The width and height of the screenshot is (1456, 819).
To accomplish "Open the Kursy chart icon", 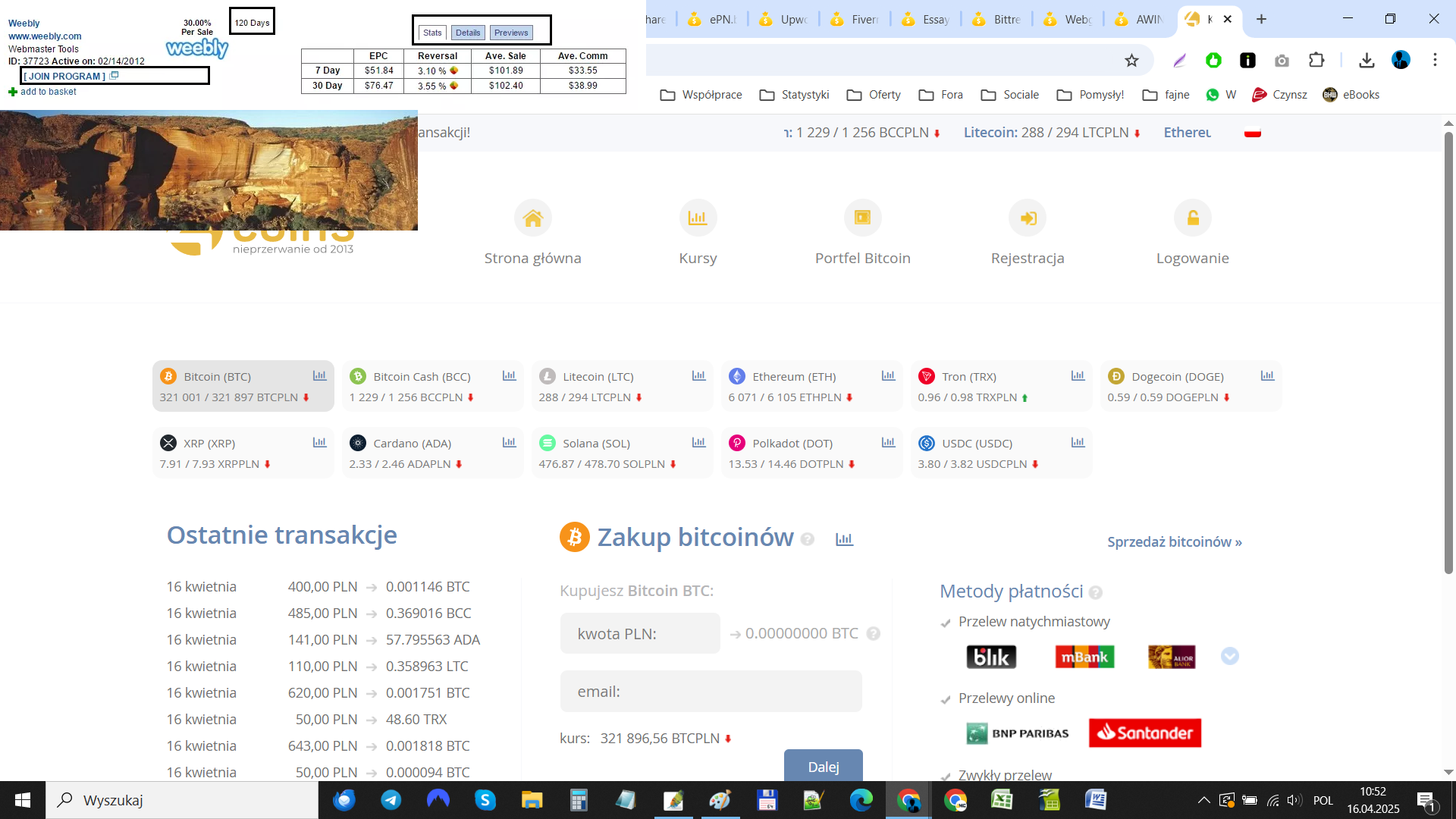I will point(698,218).
